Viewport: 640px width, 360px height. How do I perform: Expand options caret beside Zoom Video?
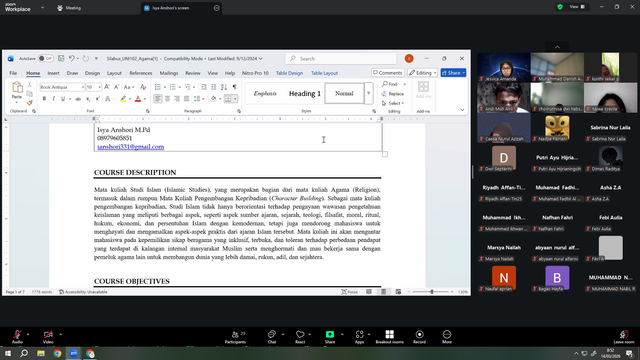click(60, 334)
